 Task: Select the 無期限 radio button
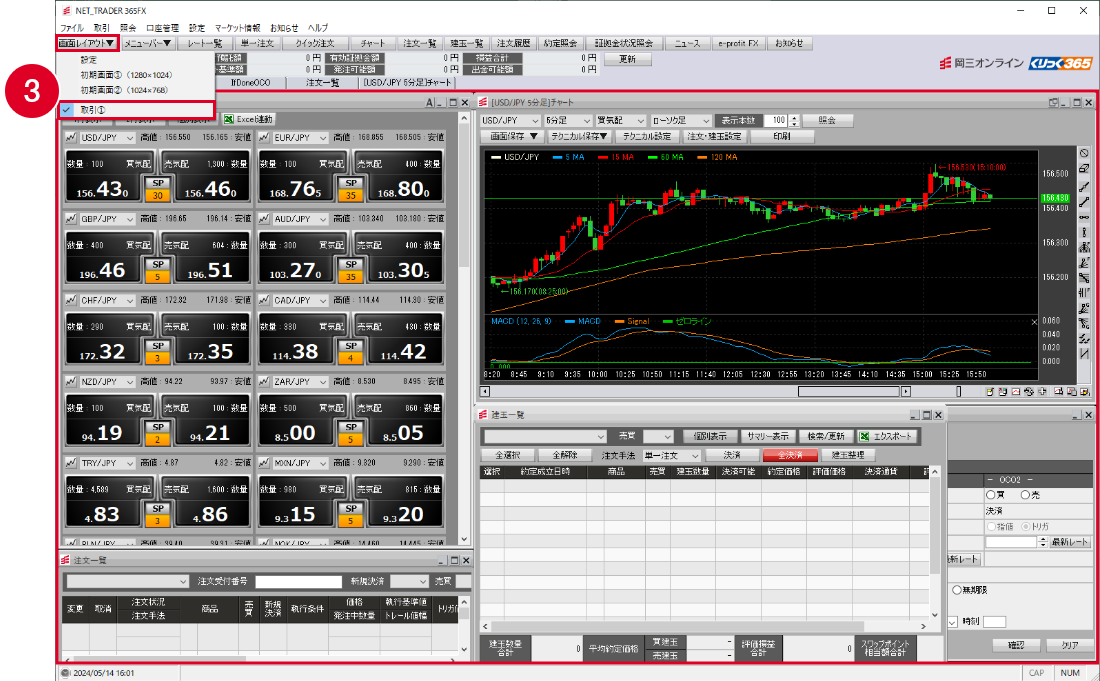(957, 591)
